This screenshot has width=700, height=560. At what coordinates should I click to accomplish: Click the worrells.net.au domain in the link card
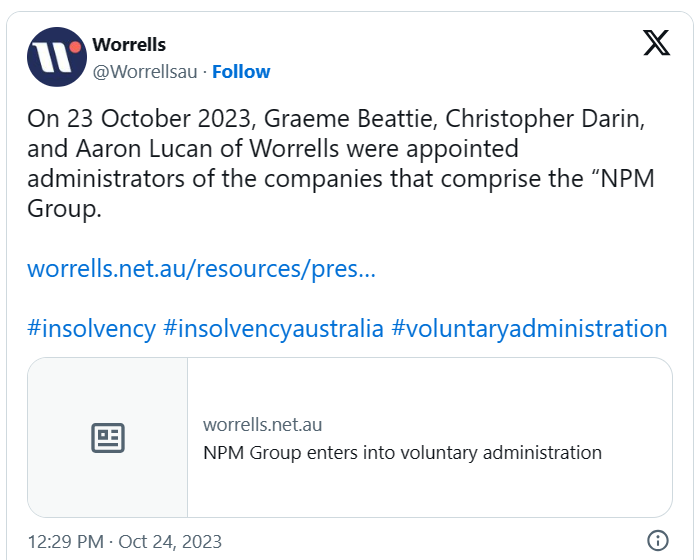click(263, 425)
